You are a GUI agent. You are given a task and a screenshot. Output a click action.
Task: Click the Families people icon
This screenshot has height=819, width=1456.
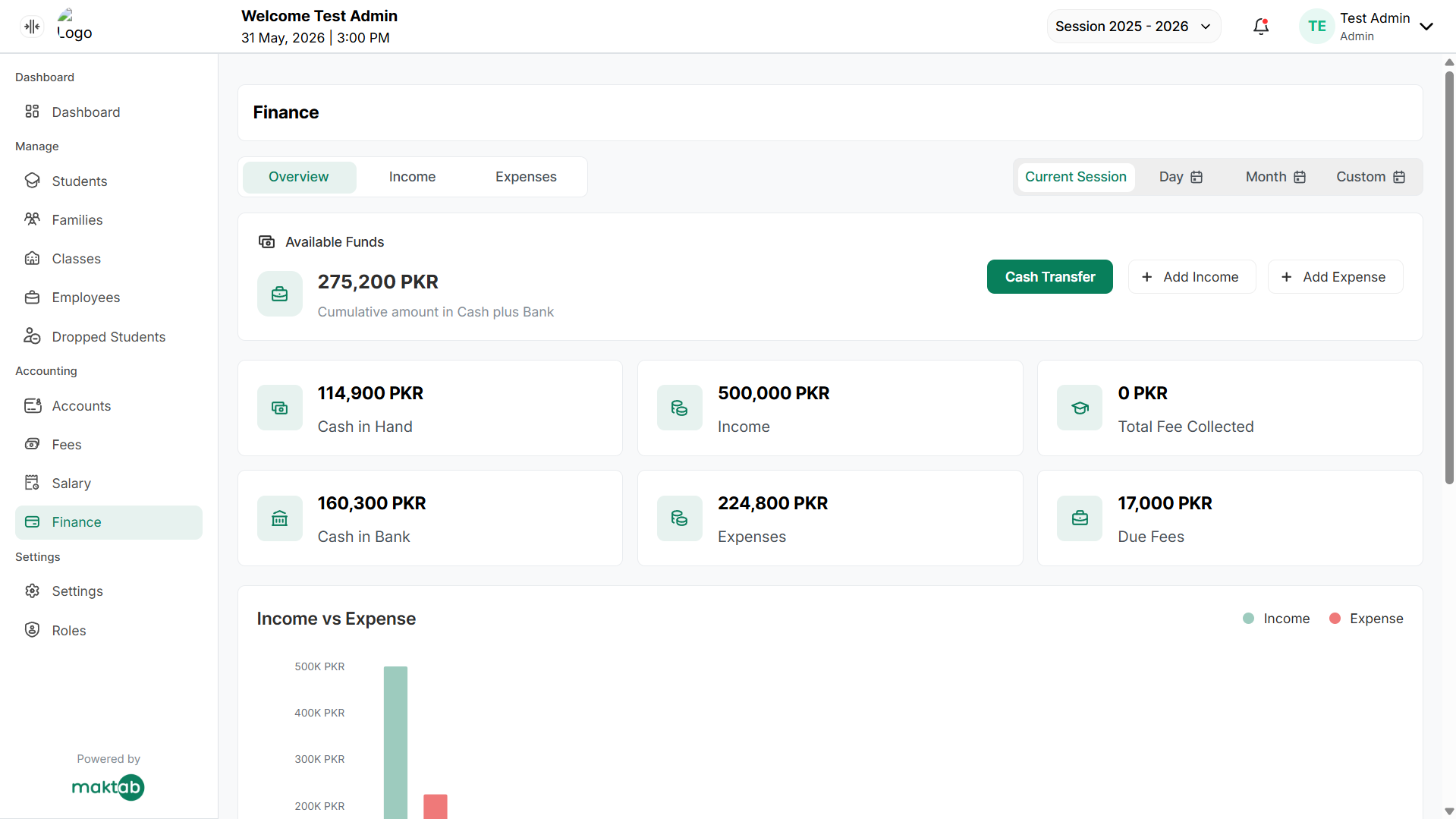click(32, 219)
